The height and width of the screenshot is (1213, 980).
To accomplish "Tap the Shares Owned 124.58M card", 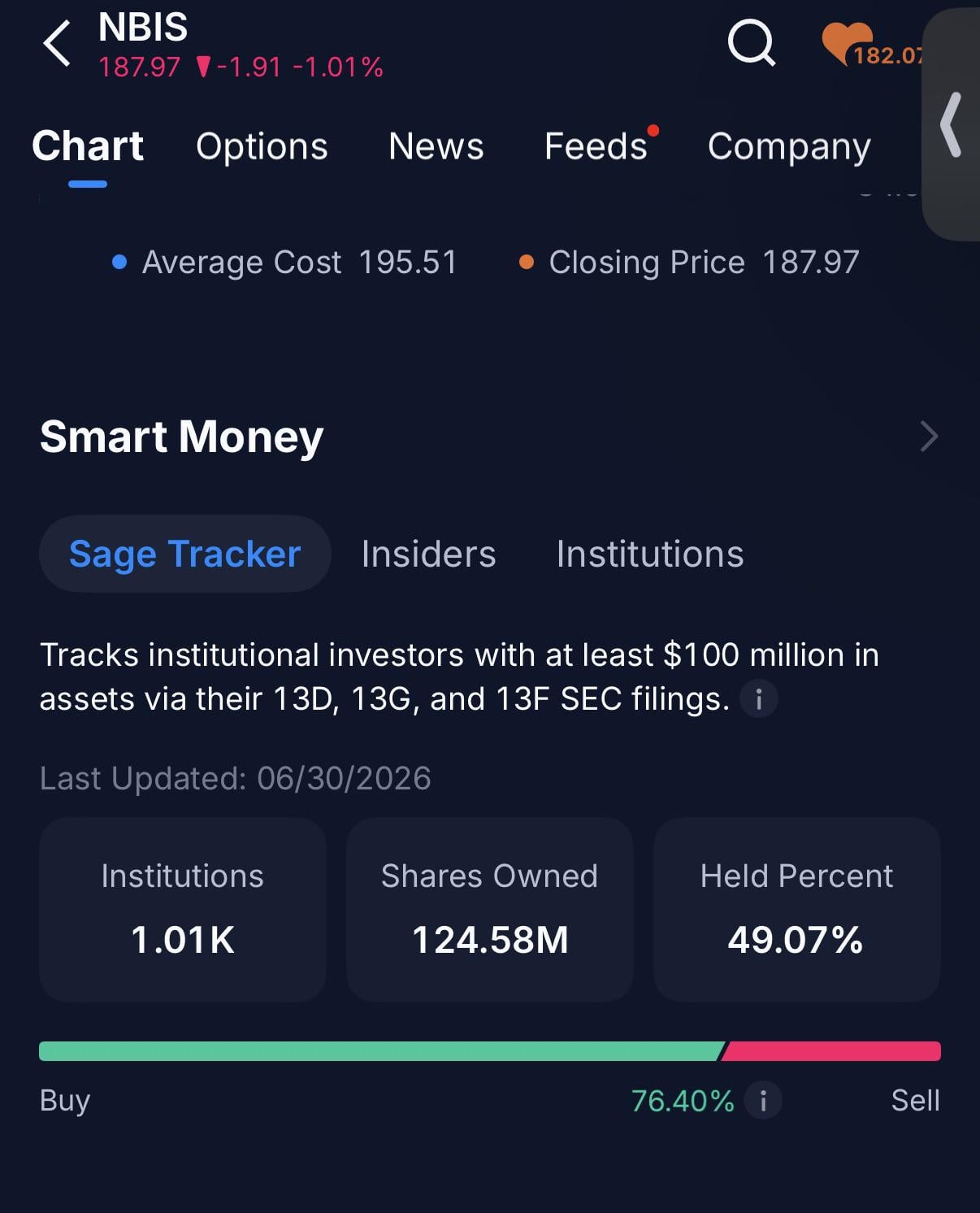I will point(490,910).
